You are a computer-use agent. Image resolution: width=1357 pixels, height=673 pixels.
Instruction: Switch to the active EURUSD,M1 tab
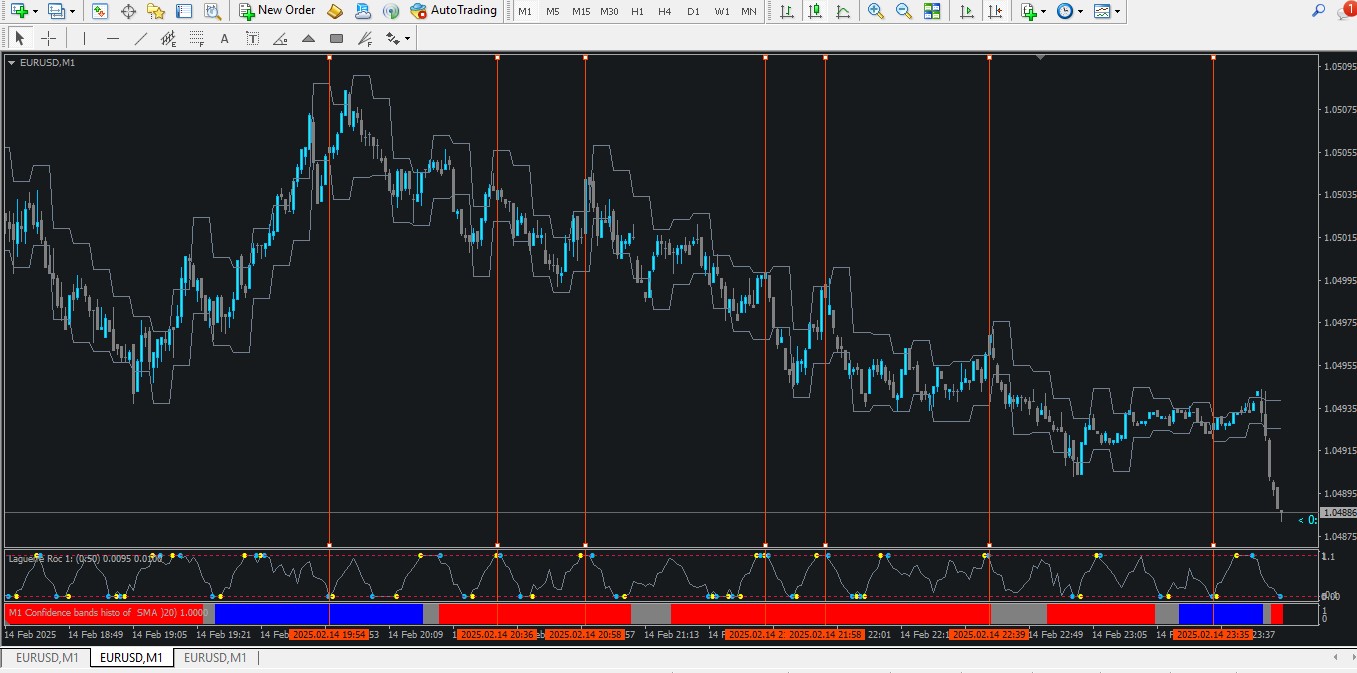pyautogui.click(x=131, y=657)
